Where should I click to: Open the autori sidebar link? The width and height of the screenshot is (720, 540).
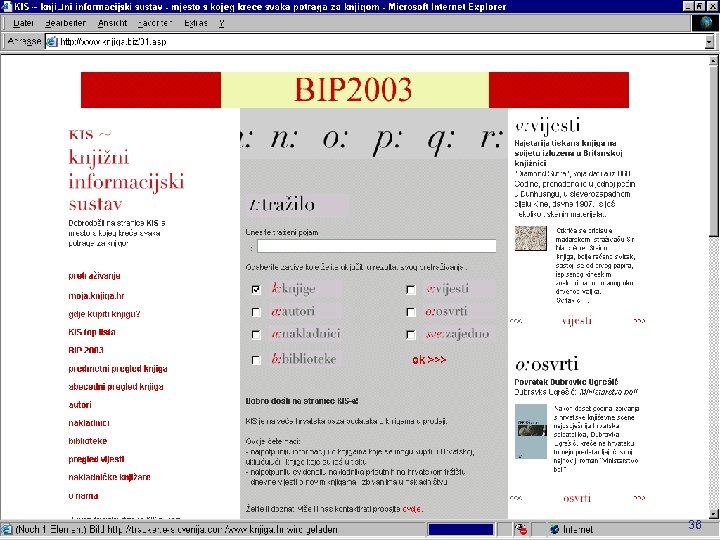[80, 405]
